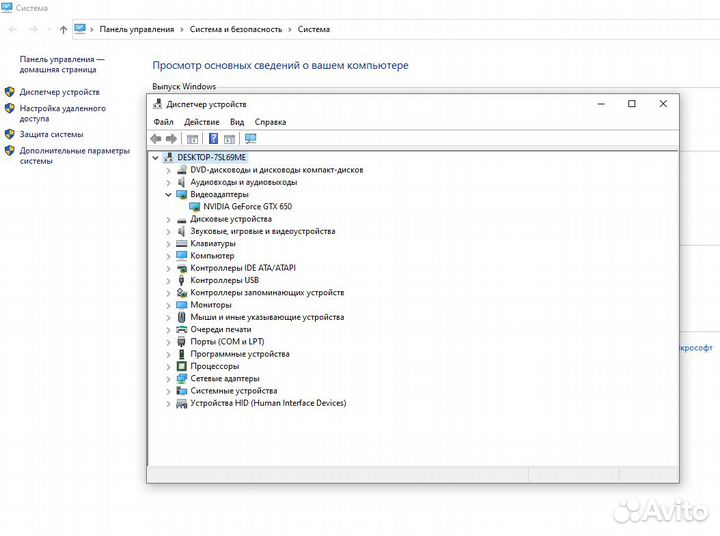Viewport: 720px width, 536px height.
Task: Expand the Сетевые адаптеры category
Action: (168, 379)
